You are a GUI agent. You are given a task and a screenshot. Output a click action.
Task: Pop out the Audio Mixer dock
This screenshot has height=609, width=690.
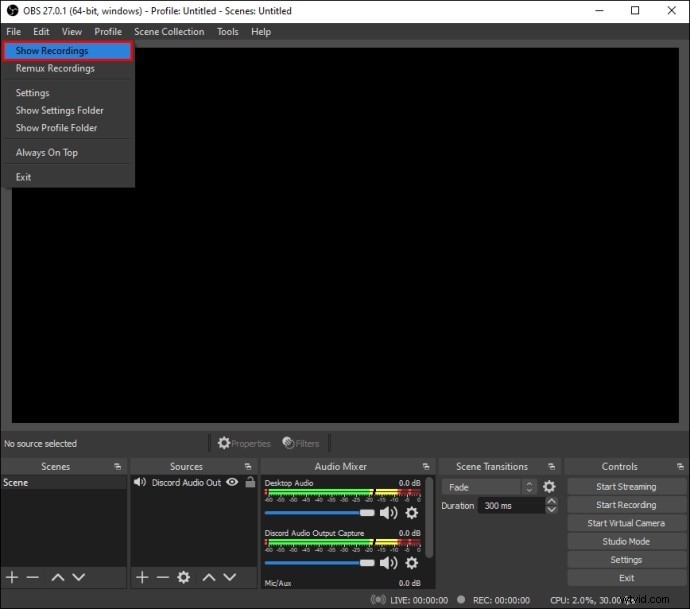426,466
